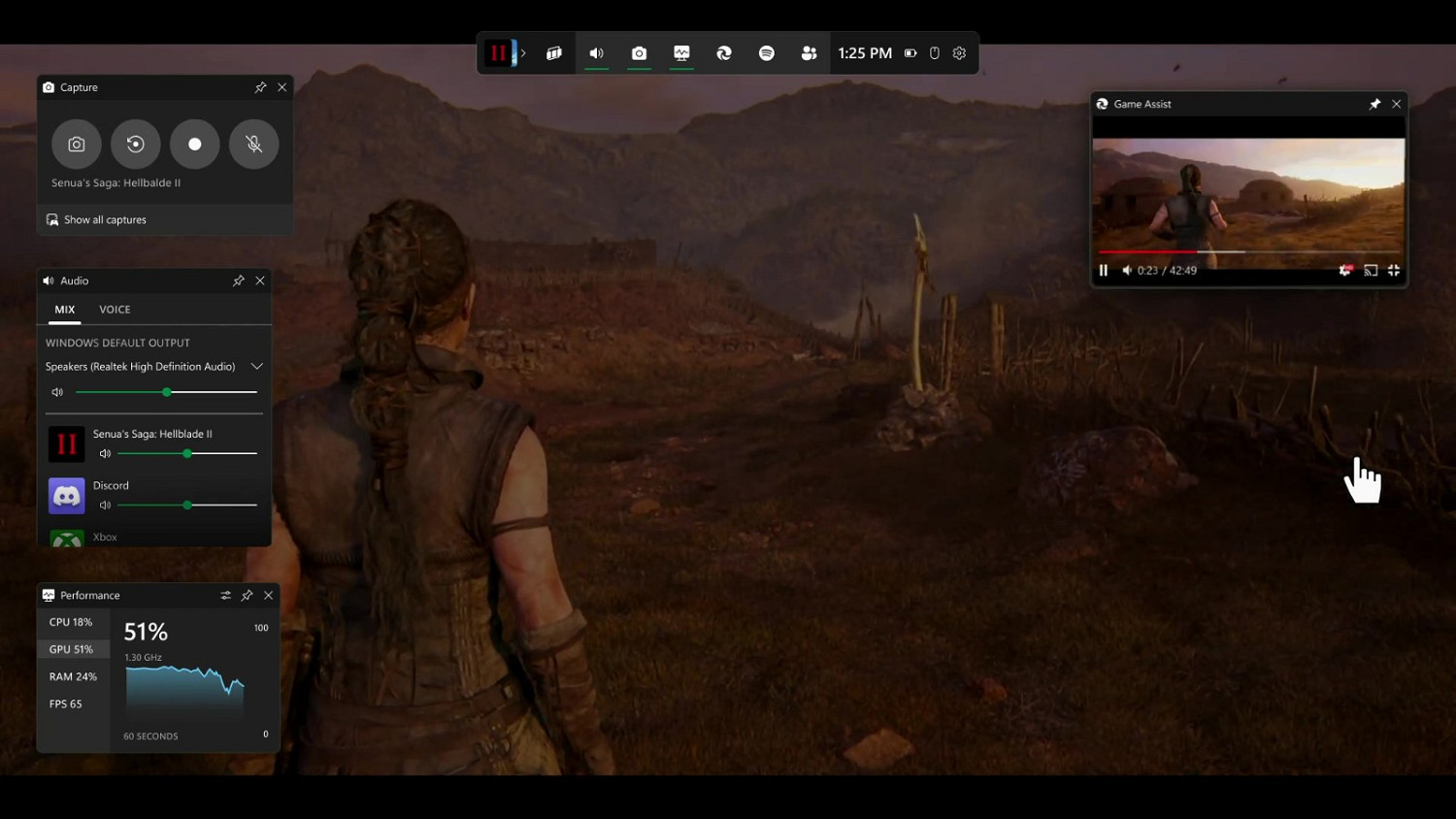Expand the Speakers output device dropdown
This screenshot has width=1456, height=819.
257,367
